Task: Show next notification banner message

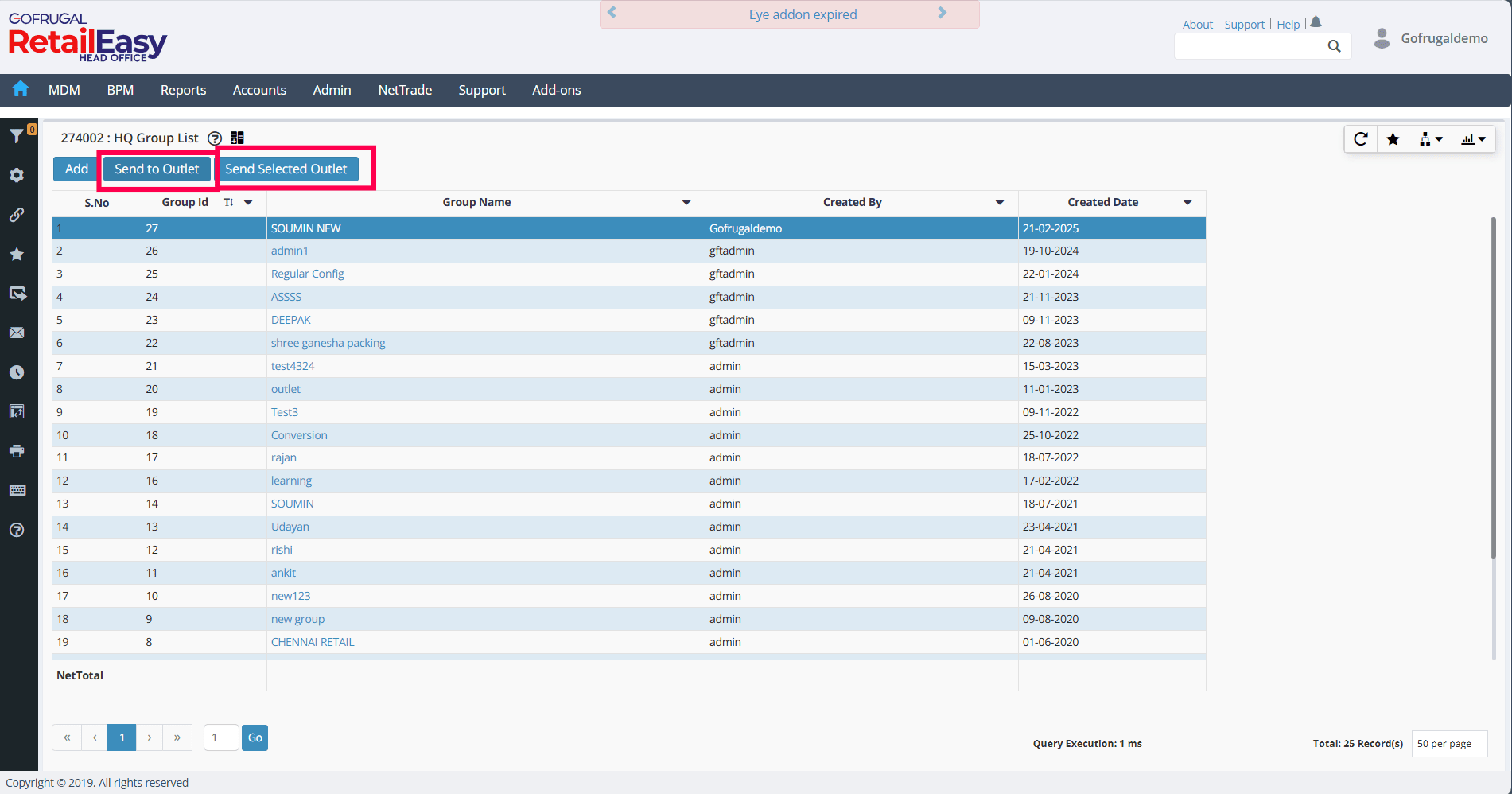Action: [x=943, y=13]
